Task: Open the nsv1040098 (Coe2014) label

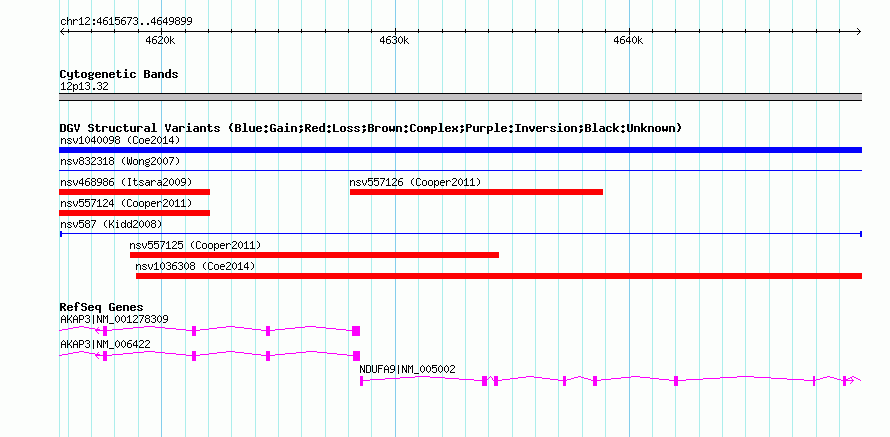Action: click(x=120, y=140)
